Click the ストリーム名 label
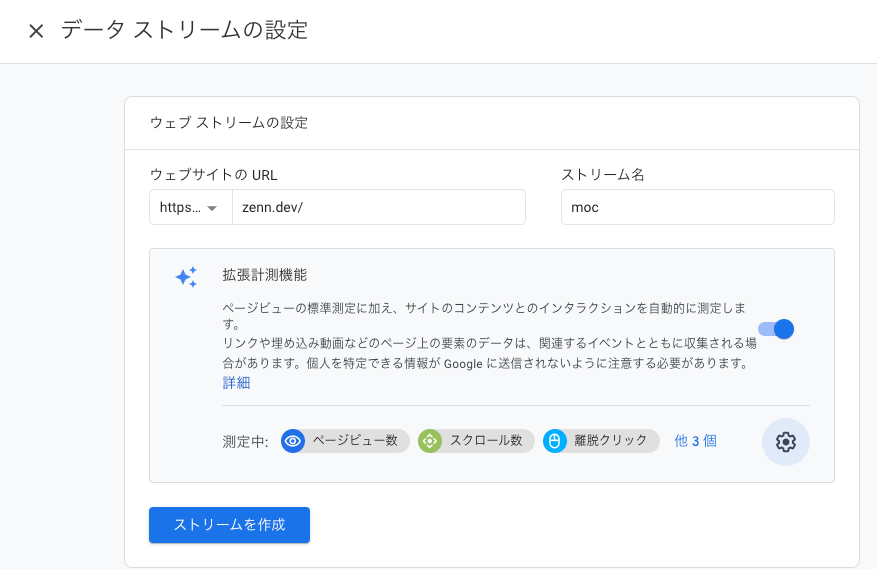Screen dimensions: 877x569 603,175
